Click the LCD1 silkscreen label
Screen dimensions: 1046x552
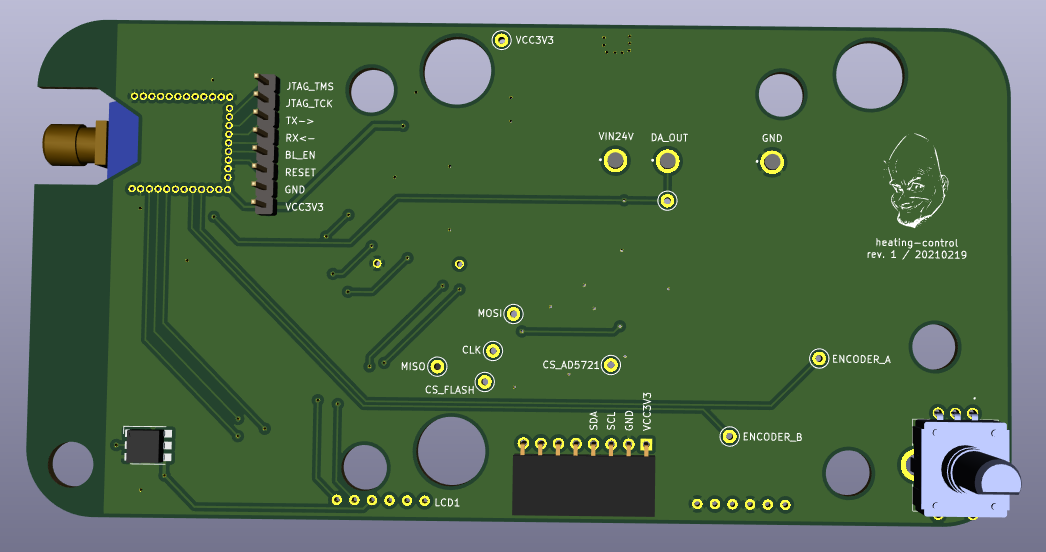(x=446, y=502)
